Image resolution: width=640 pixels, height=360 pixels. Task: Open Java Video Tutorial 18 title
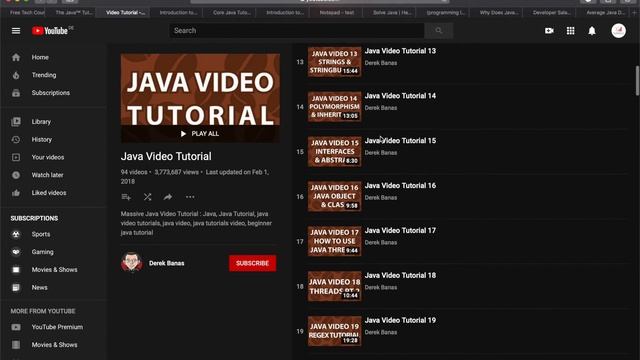coord(400,276)
